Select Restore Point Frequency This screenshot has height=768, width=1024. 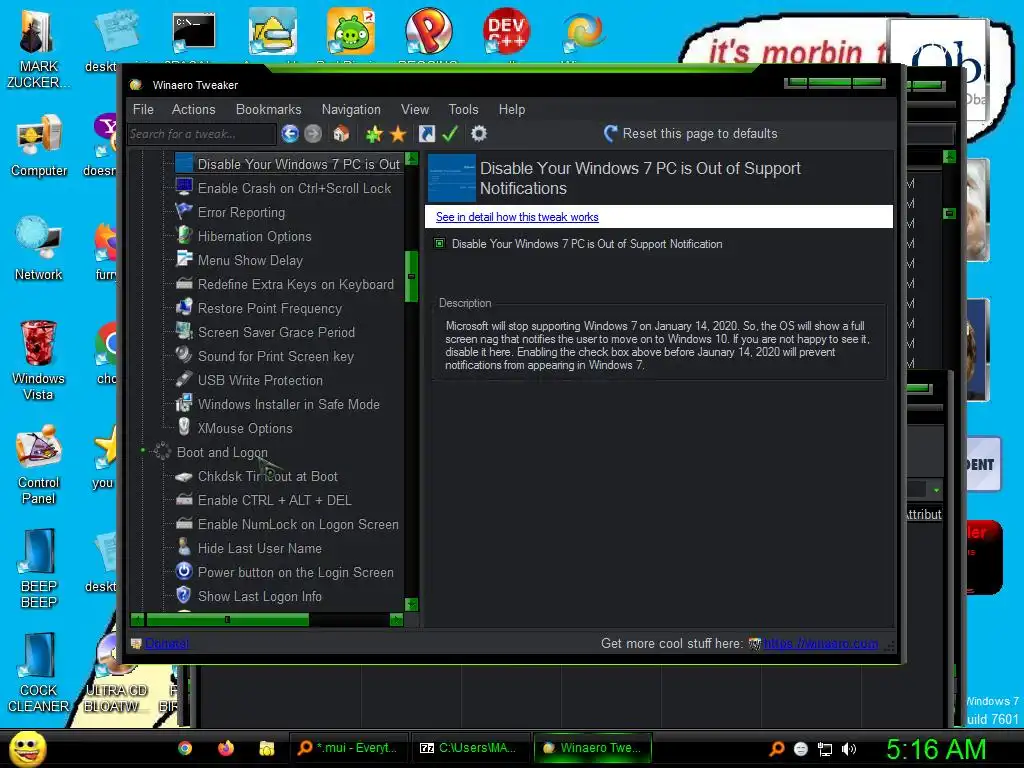pos(269,308)
